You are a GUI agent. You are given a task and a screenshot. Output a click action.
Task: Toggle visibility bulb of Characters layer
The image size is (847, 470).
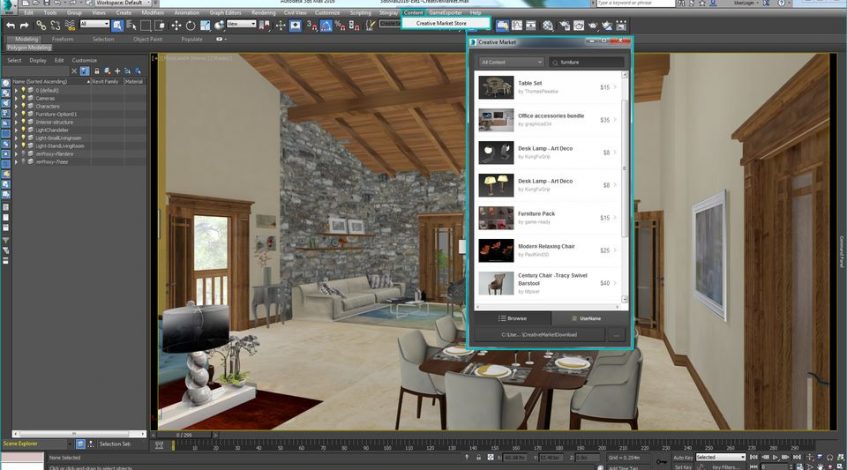pyautogui.click(x=24, y=106)
